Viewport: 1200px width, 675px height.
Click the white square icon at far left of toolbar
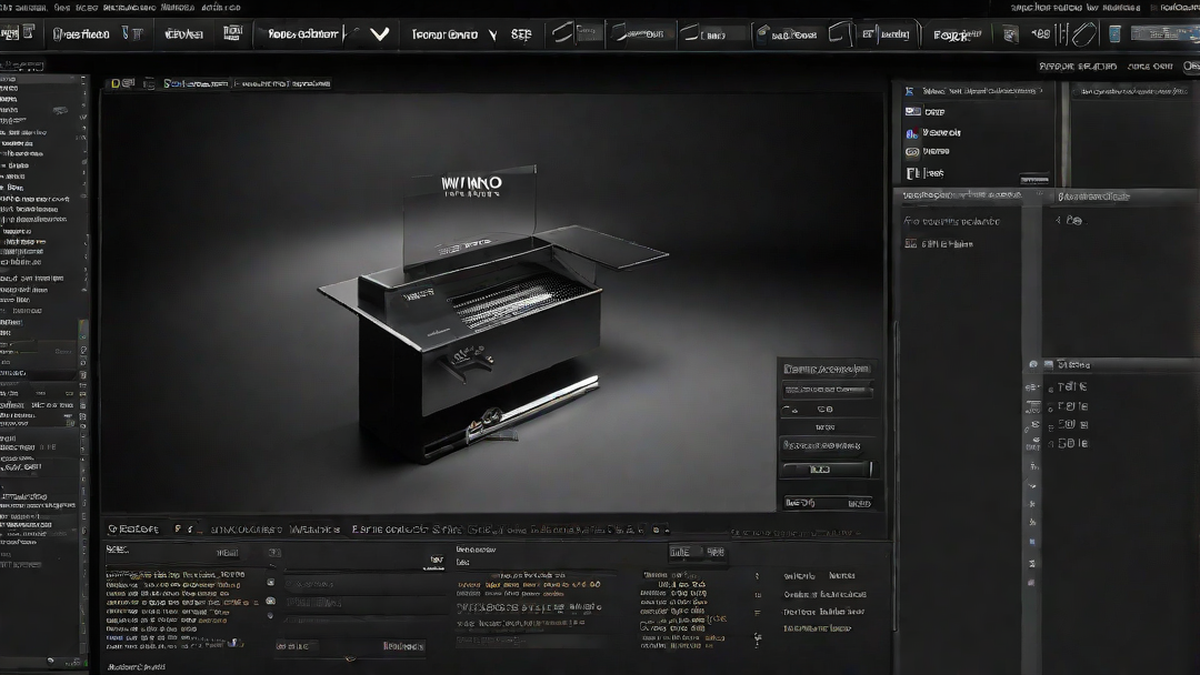[x=10, y=34]
